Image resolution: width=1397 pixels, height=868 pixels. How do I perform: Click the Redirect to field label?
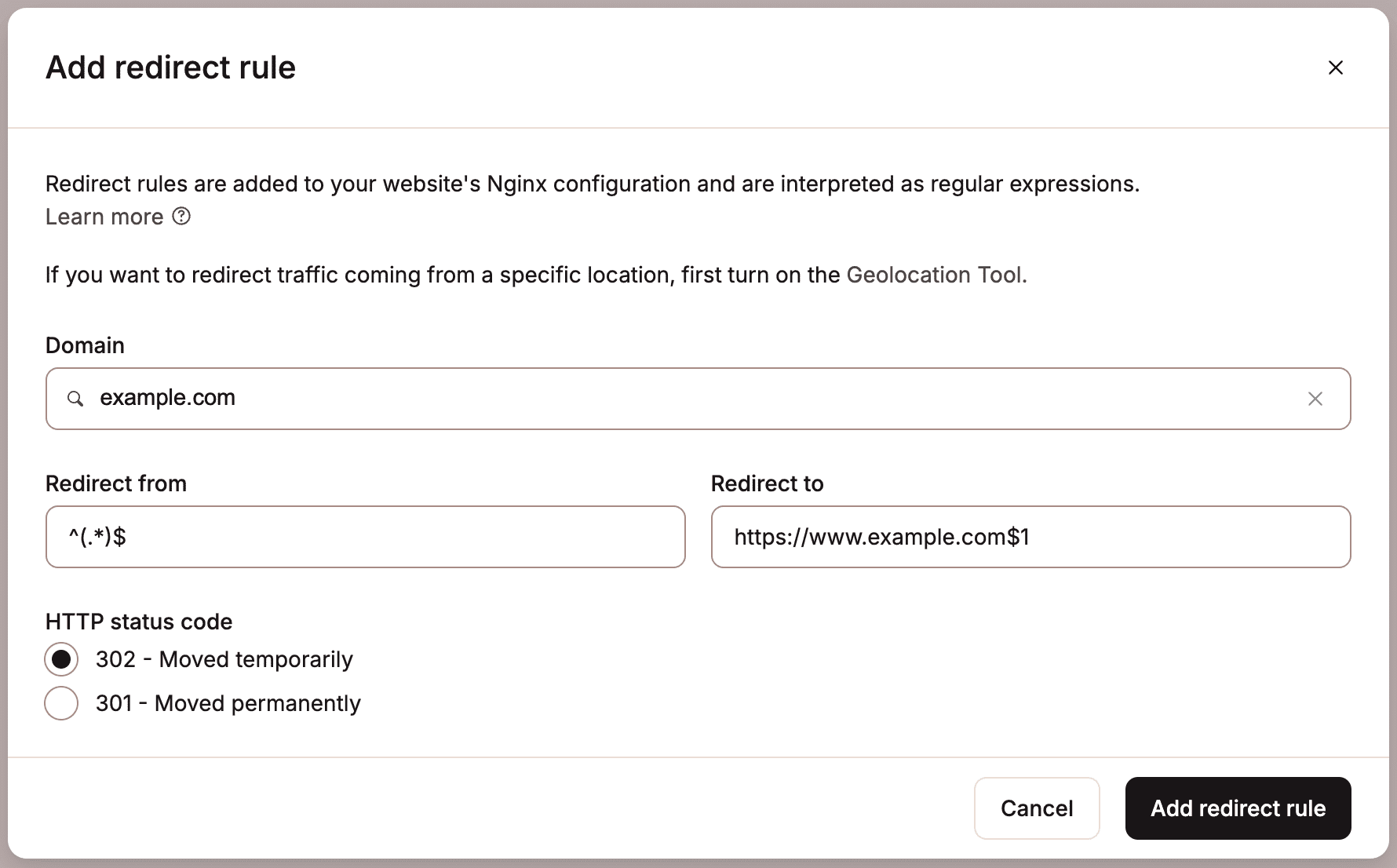[x=767, y=483]
